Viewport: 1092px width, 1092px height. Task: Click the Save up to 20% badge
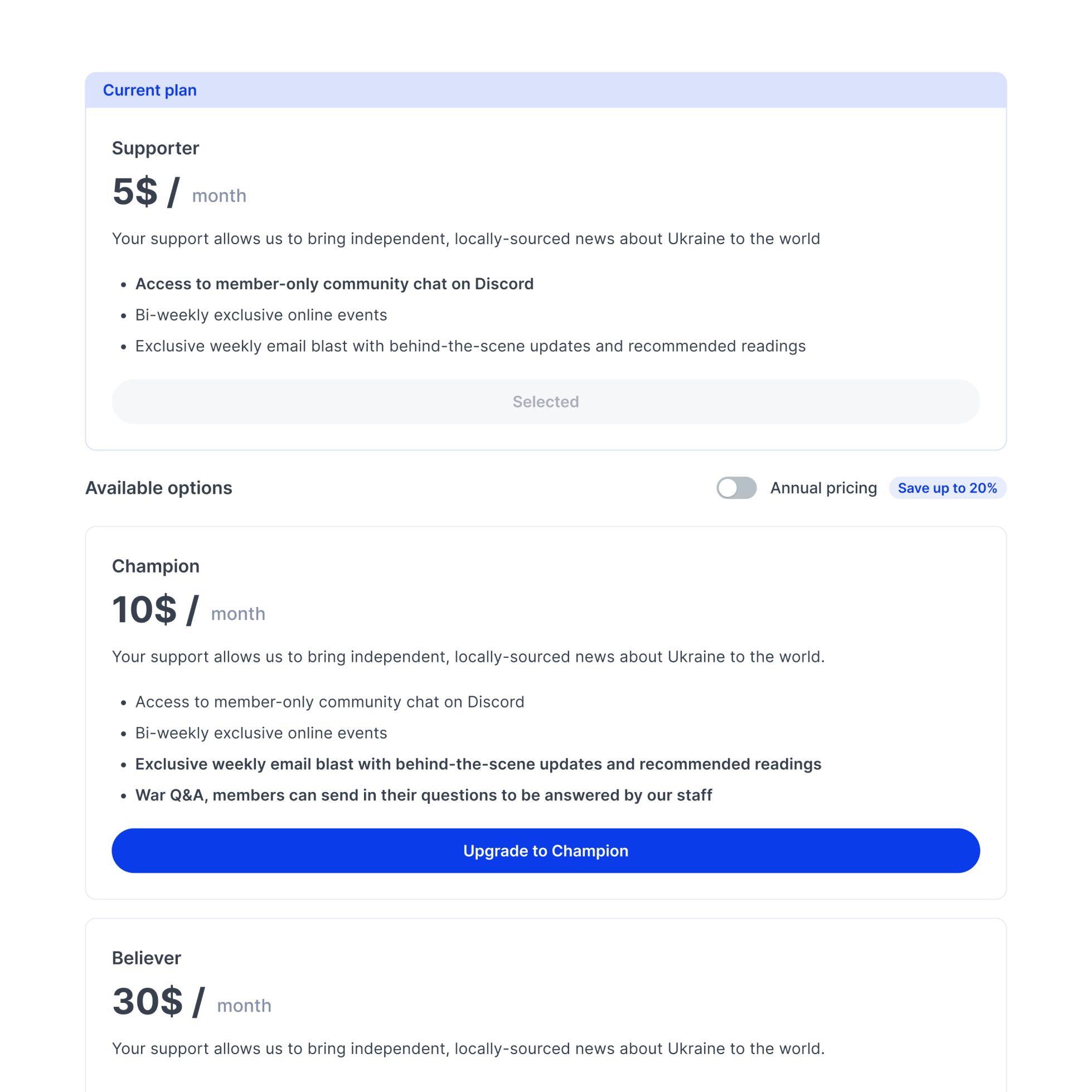947,488
